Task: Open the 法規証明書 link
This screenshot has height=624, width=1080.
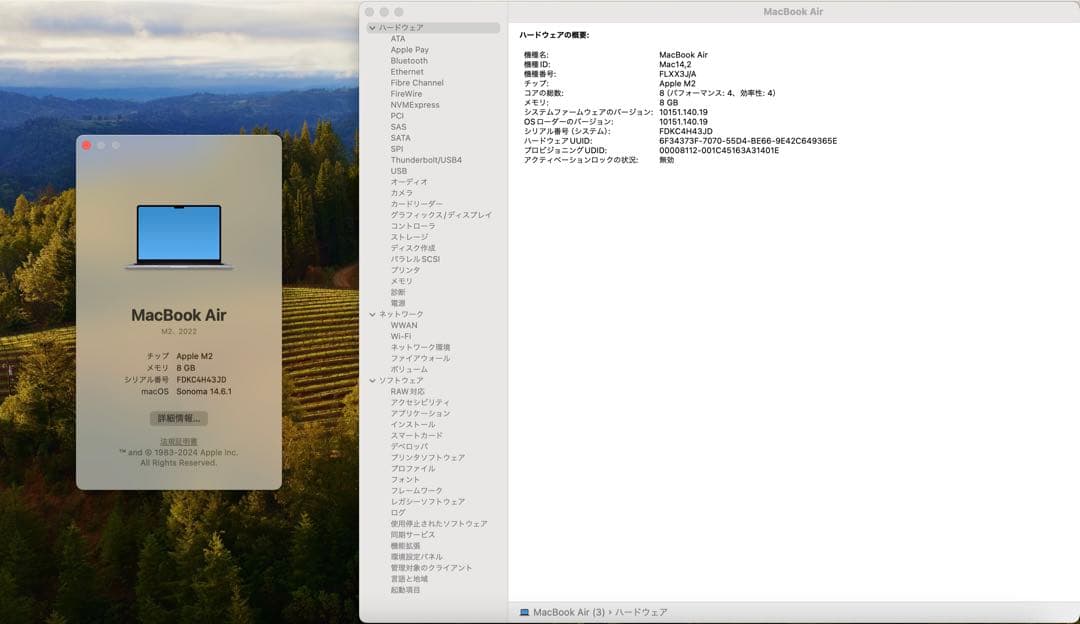Action: [178, 441]
